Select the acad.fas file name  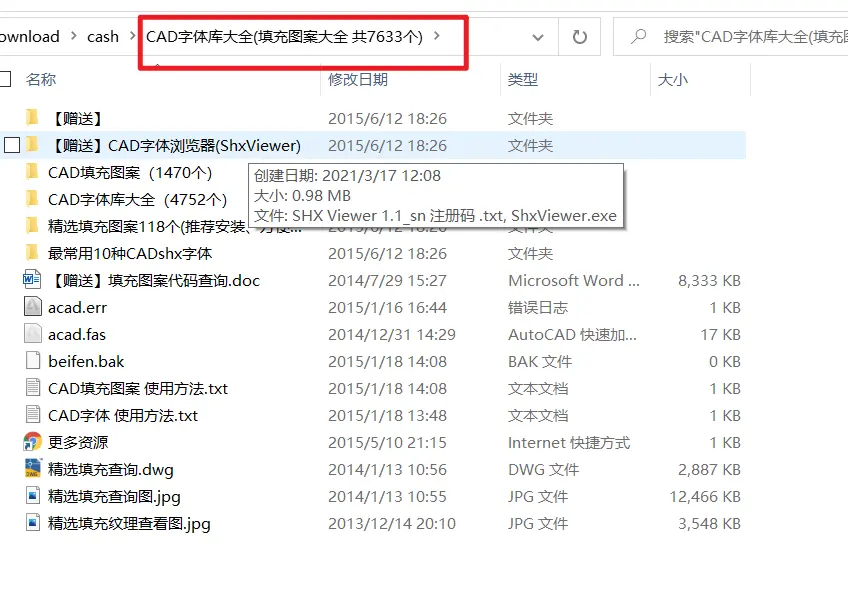coord(77,335)
